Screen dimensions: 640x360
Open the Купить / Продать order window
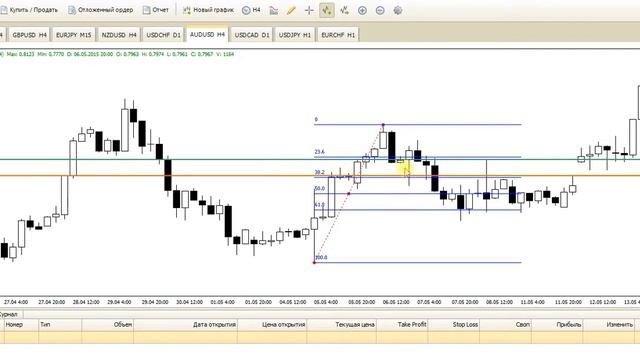(29, 10)
